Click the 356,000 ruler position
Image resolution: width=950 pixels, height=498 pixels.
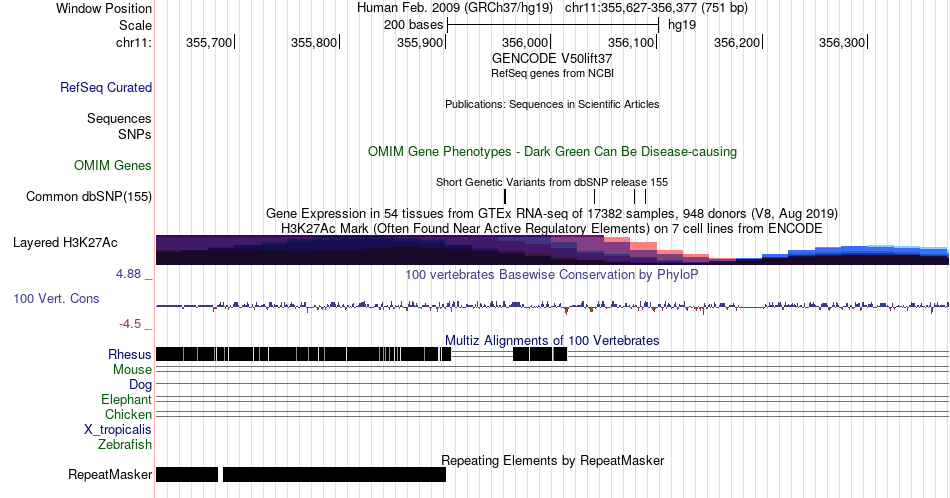click(x=525, y=42)
